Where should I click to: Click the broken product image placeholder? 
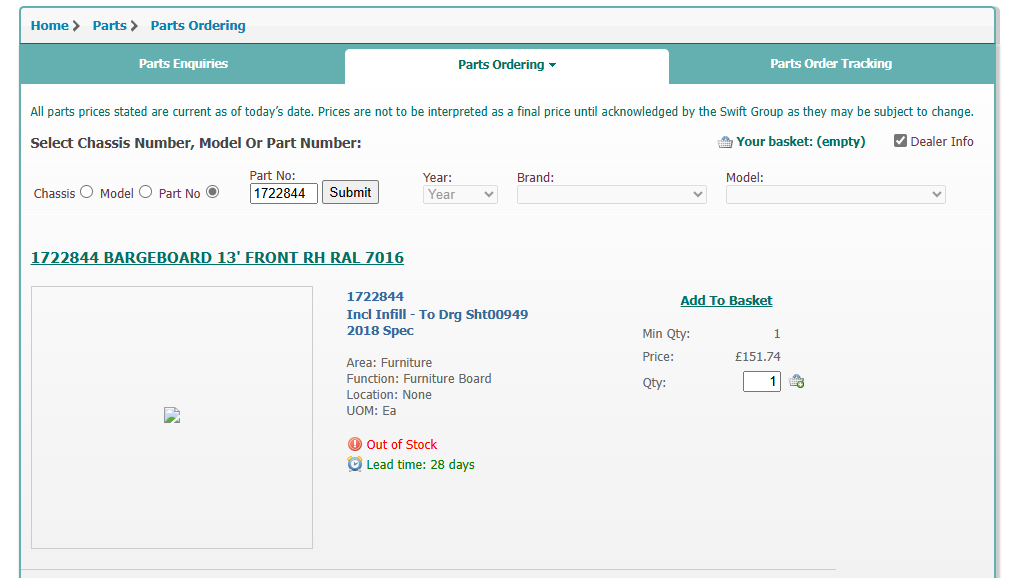(172, 416)
